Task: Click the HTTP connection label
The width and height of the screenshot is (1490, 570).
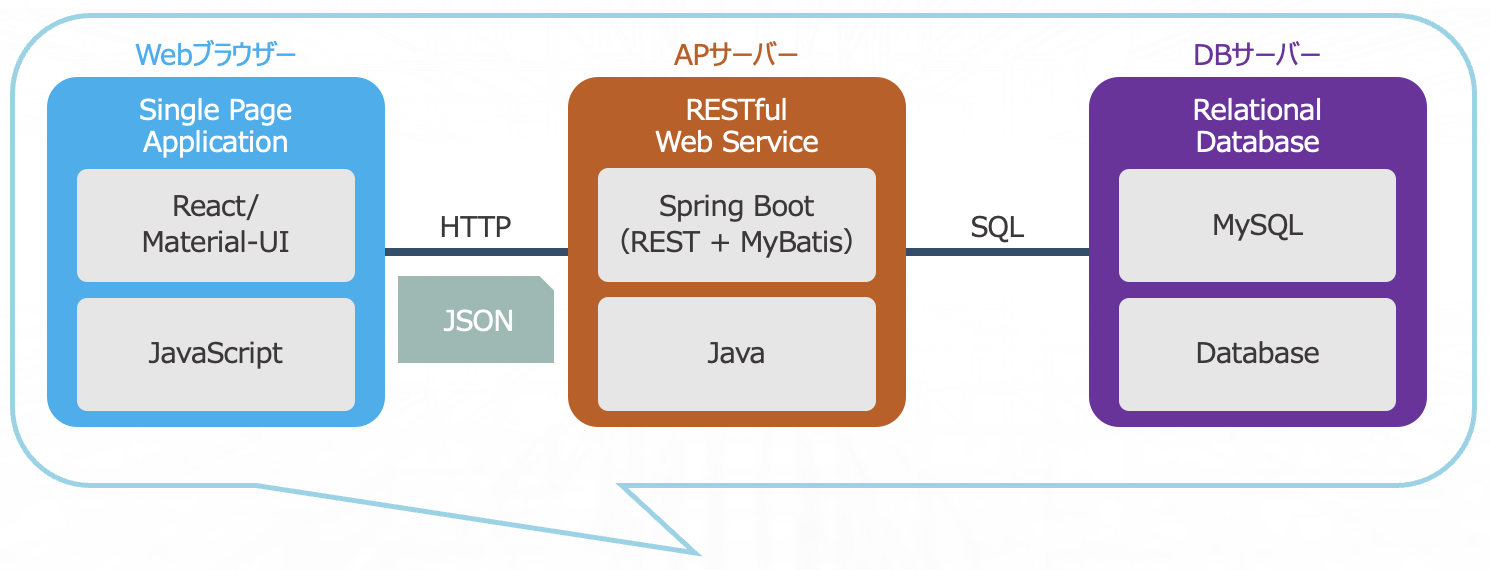Action: 476,227
